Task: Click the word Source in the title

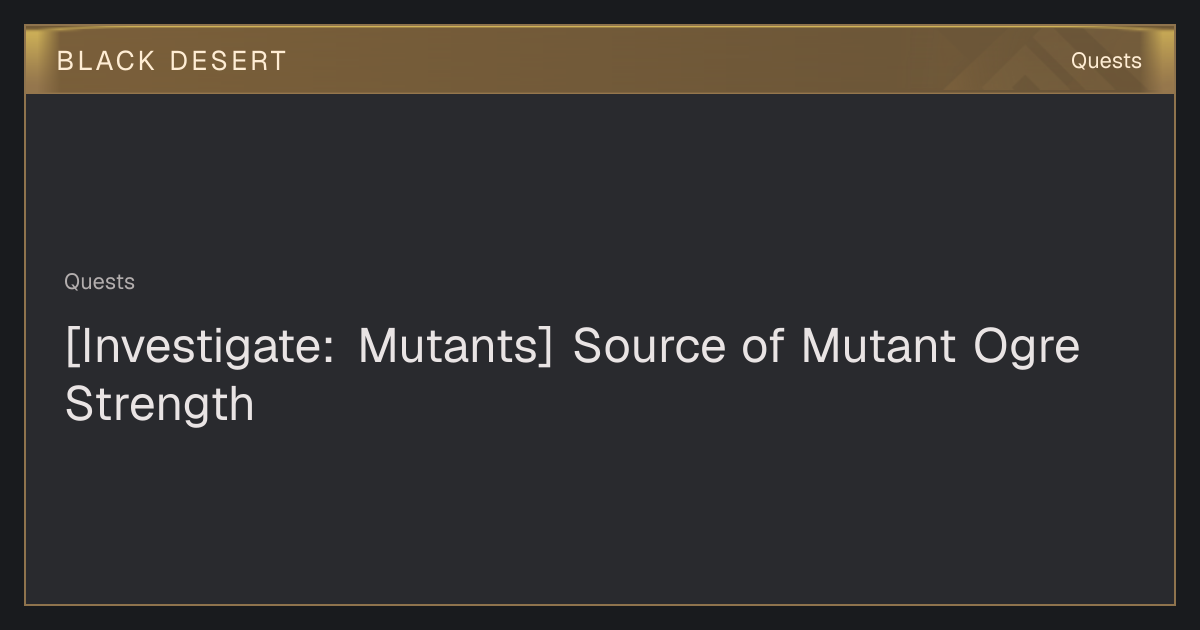Action: pyautogui.click(x=649, y=346)
